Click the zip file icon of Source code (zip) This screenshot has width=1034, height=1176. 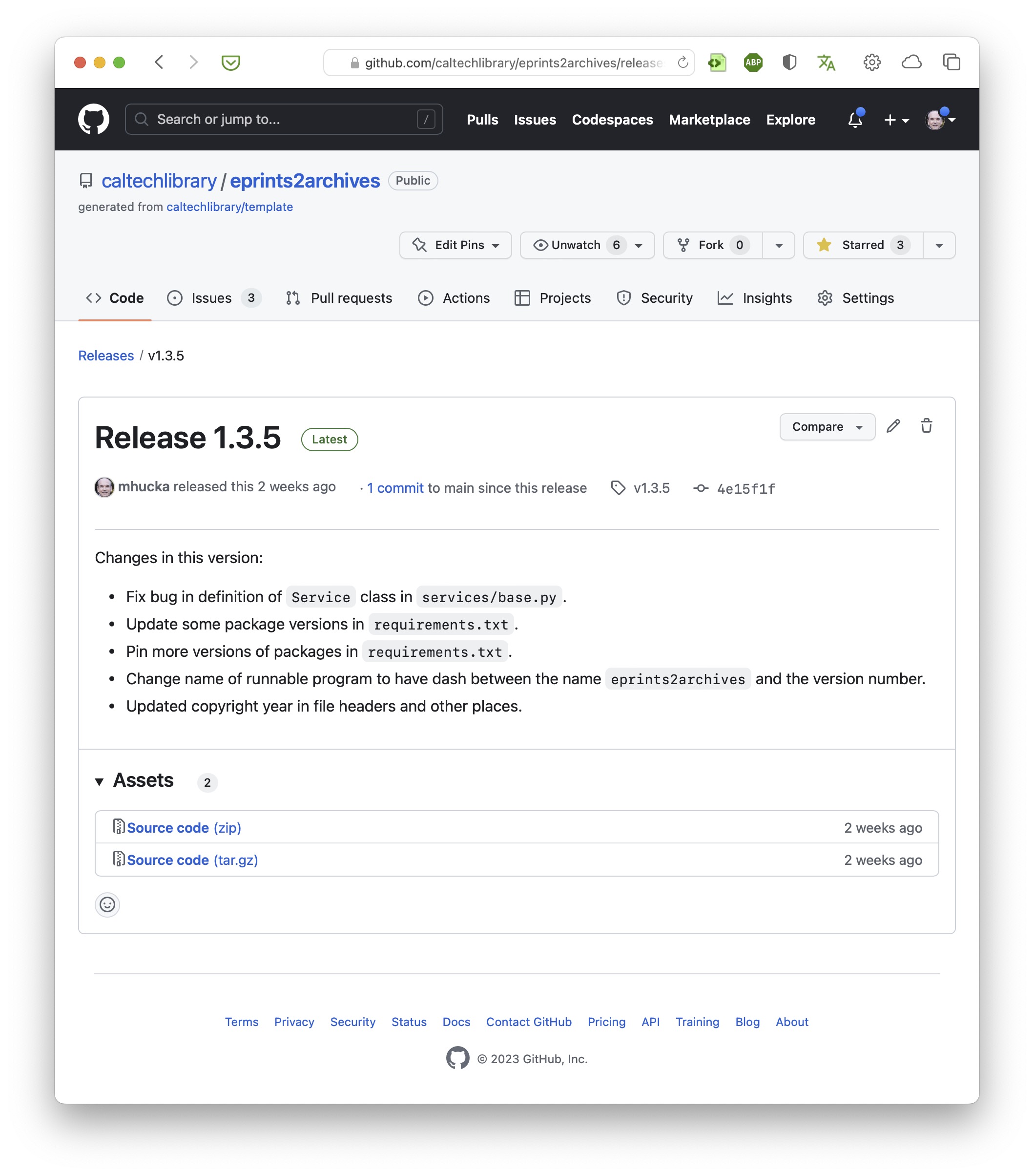119,826
